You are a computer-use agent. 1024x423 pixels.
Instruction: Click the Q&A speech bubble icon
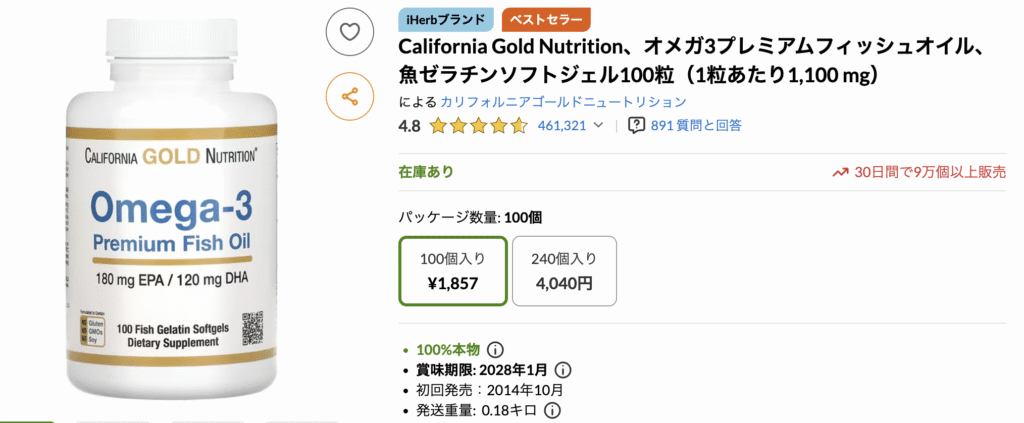[x=636, y=125]
